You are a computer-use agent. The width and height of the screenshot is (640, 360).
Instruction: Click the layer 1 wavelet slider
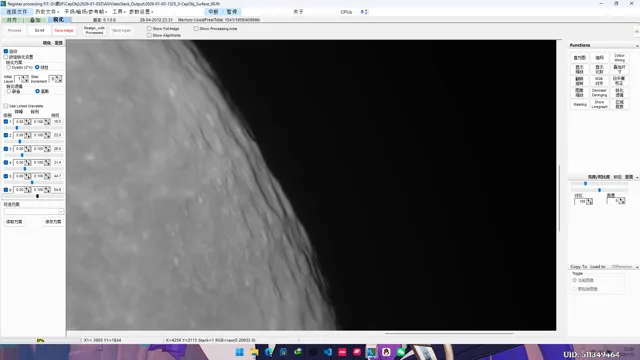[x=33, y=128]
